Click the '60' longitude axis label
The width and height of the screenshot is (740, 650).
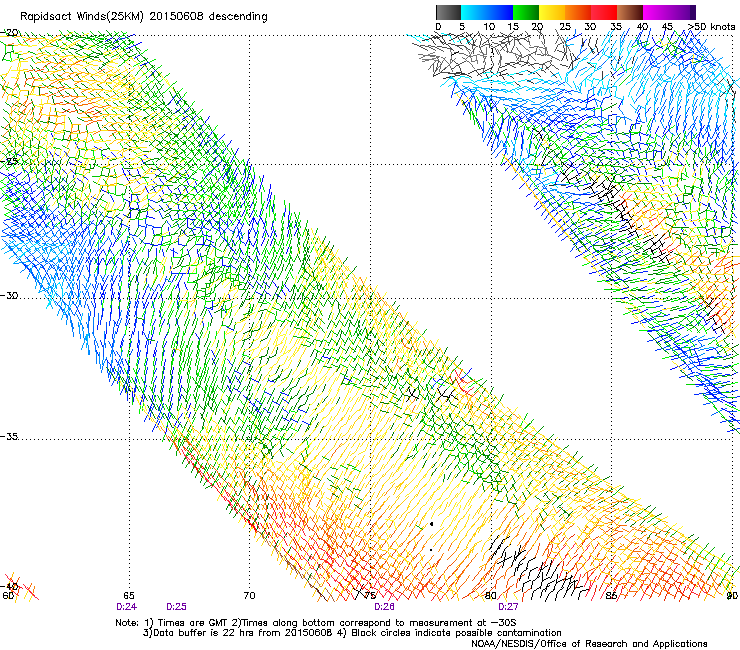coord(8,595)
